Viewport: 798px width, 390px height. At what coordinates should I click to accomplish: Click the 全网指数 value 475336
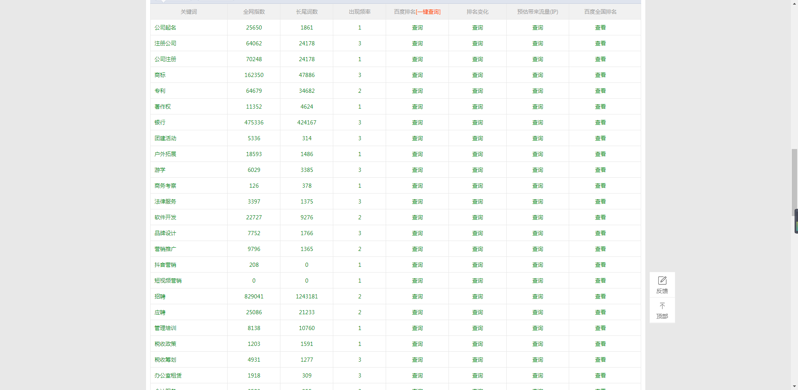(254, 122)
